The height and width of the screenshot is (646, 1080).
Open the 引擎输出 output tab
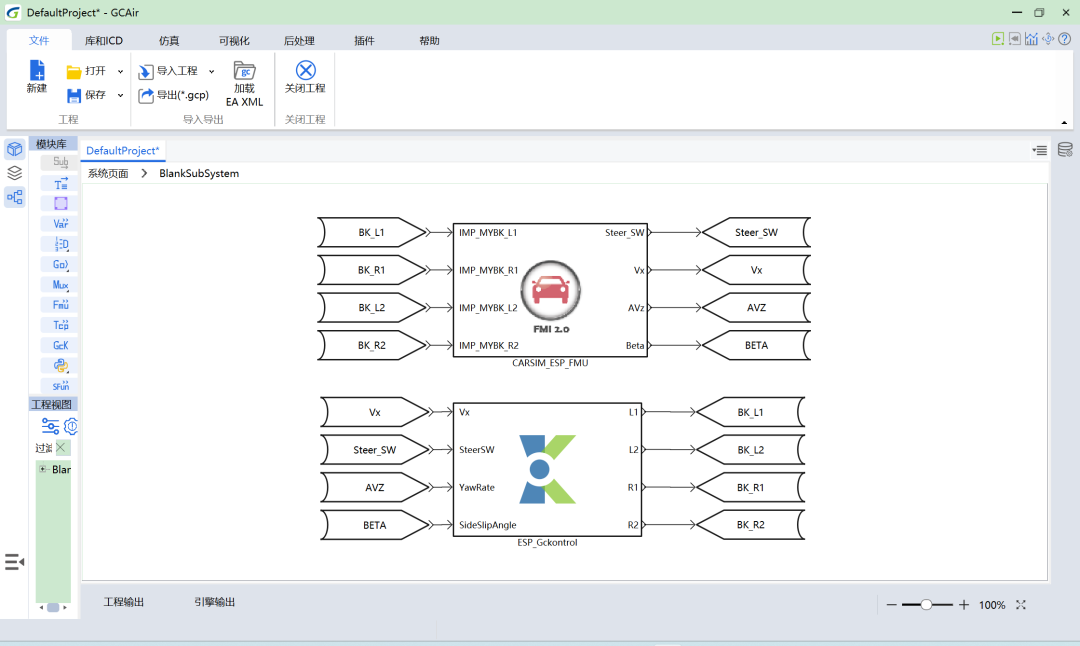pyautogui.click(x=214, y=602)
